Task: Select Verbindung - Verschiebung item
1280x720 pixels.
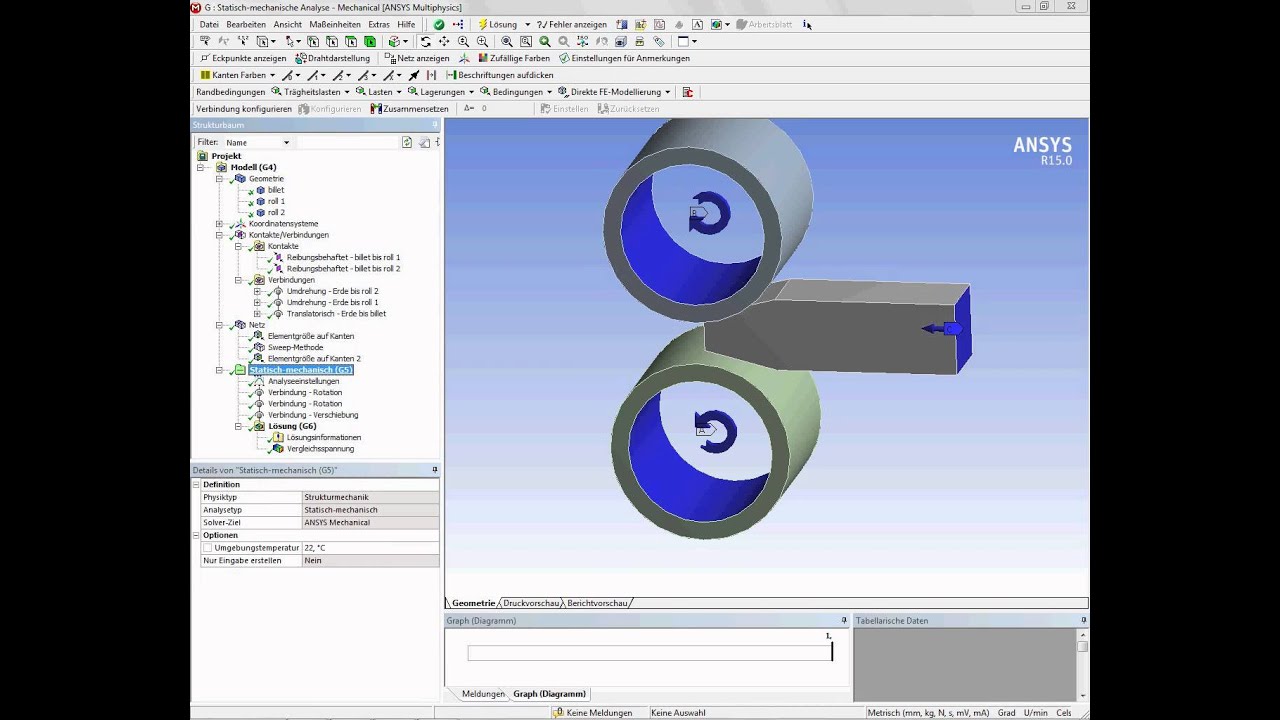Action: (x=312, y=415)
